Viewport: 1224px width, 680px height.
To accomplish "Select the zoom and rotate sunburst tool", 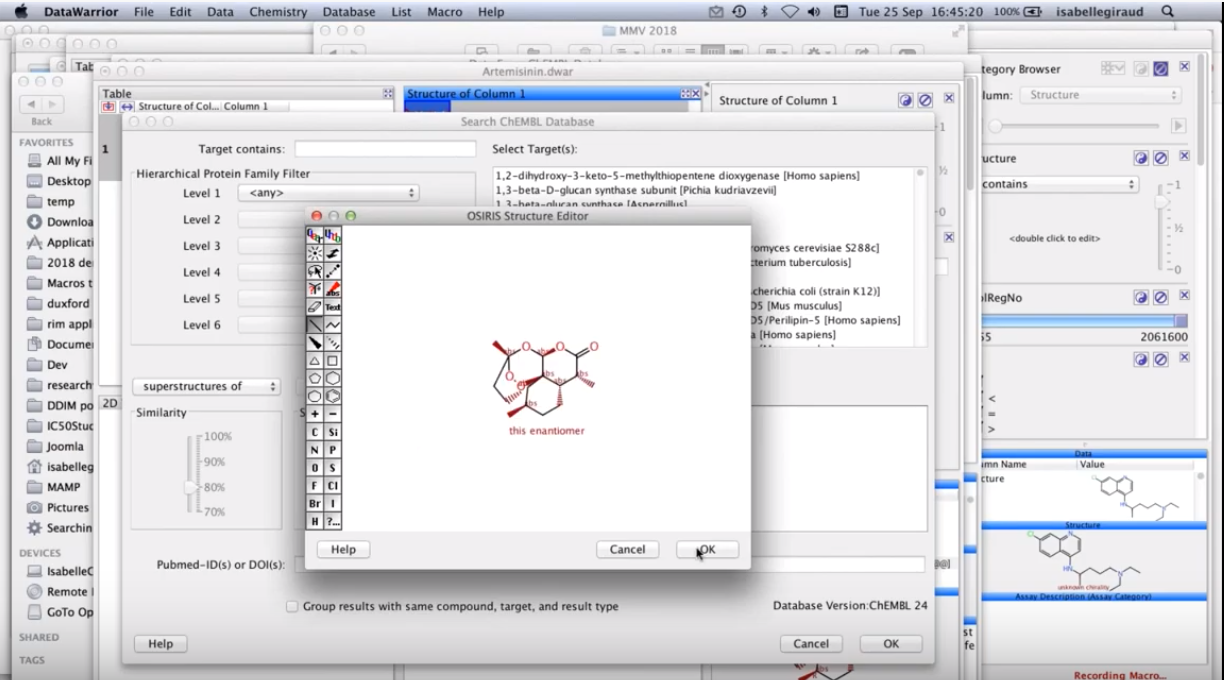I will pyautogui.click(x=314, y=254).
